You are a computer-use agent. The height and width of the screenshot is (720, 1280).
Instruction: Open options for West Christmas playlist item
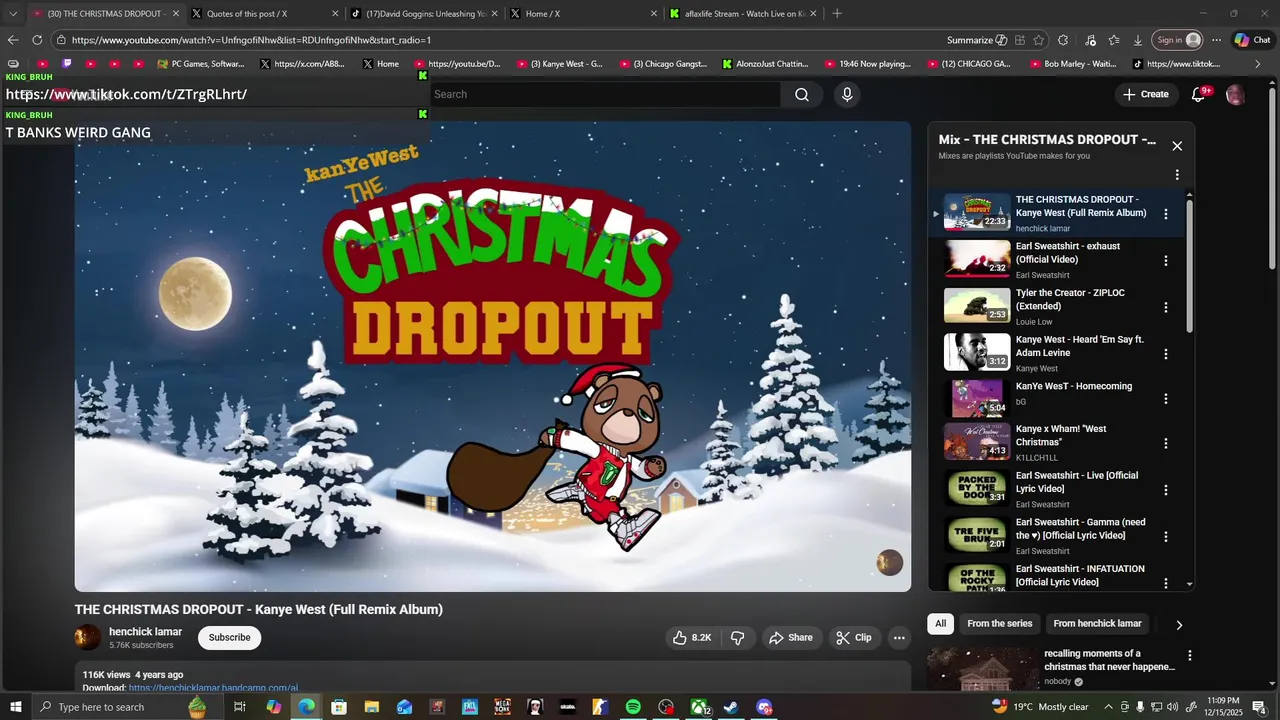(x=1165, y=443)
